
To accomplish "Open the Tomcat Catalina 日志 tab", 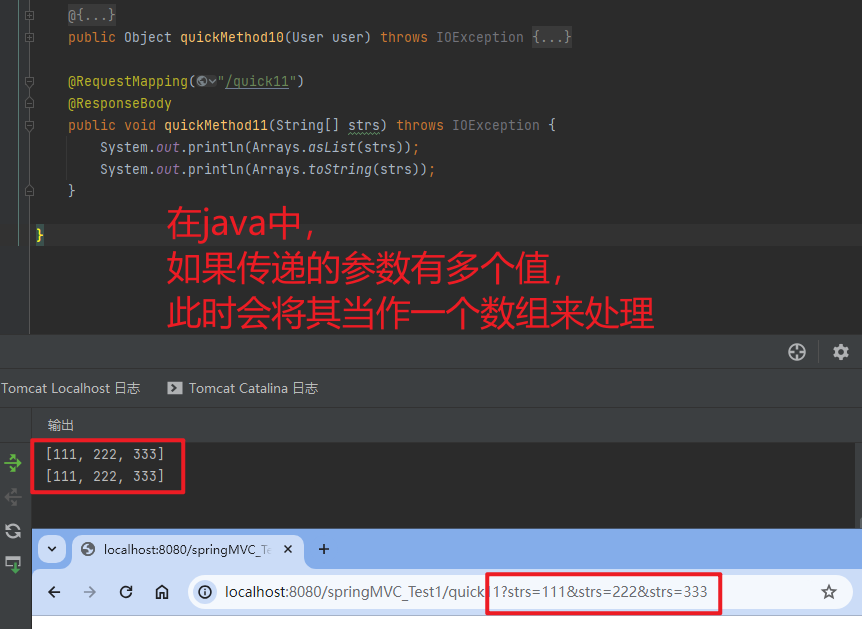I will pos(253,388).
